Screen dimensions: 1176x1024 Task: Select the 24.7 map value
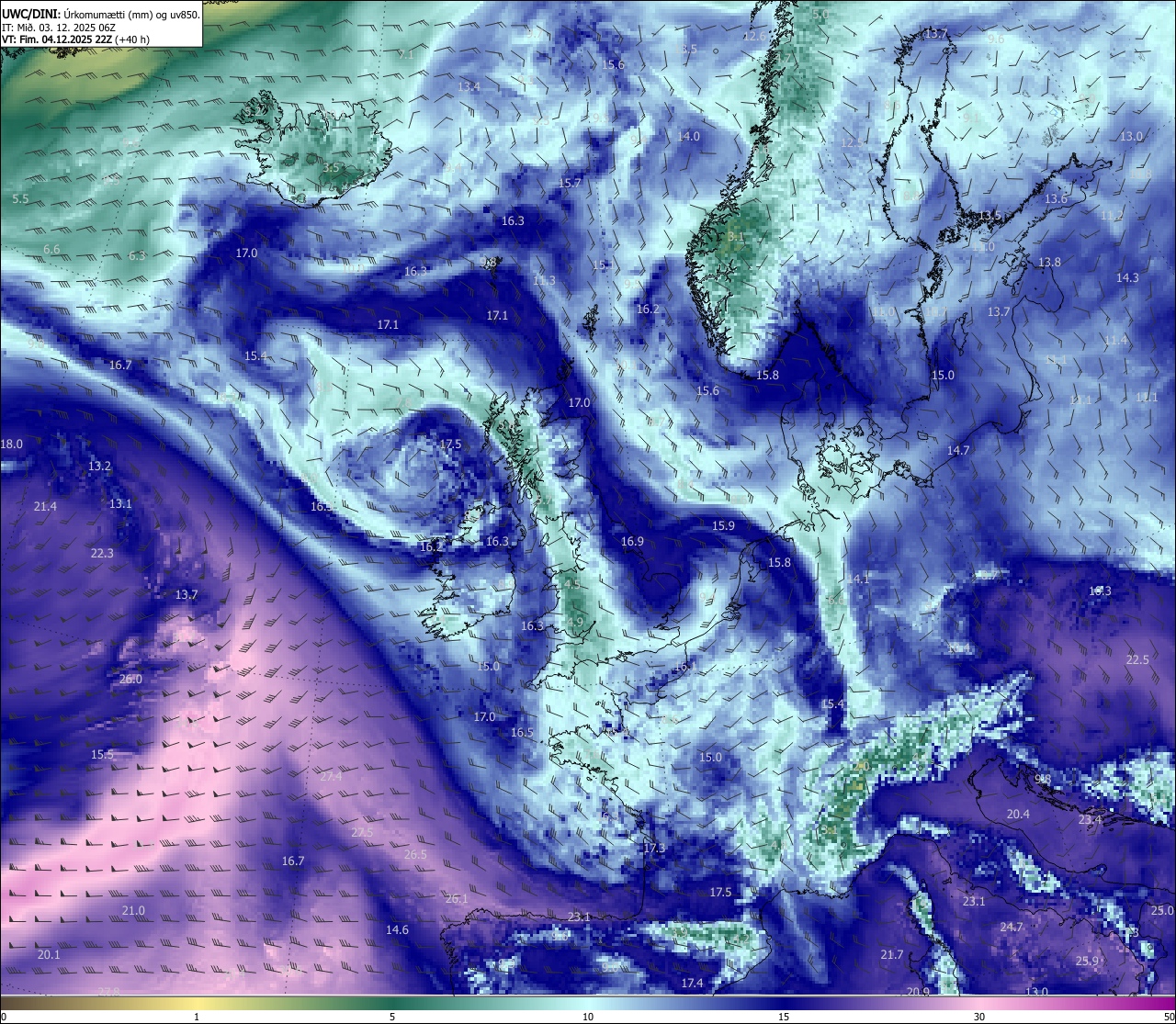pos(1012,928)
